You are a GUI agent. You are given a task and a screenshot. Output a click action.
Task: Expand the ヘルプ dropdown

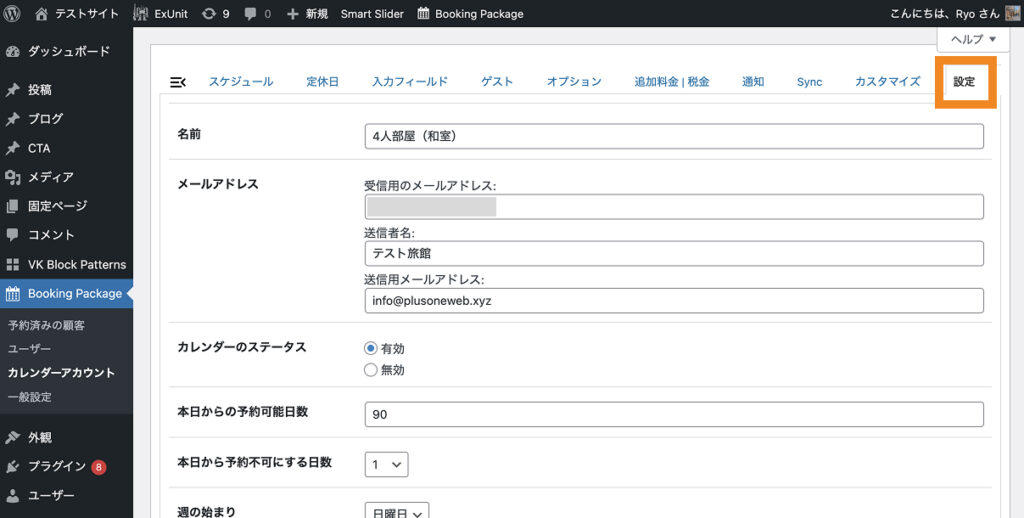pos(972,40)
